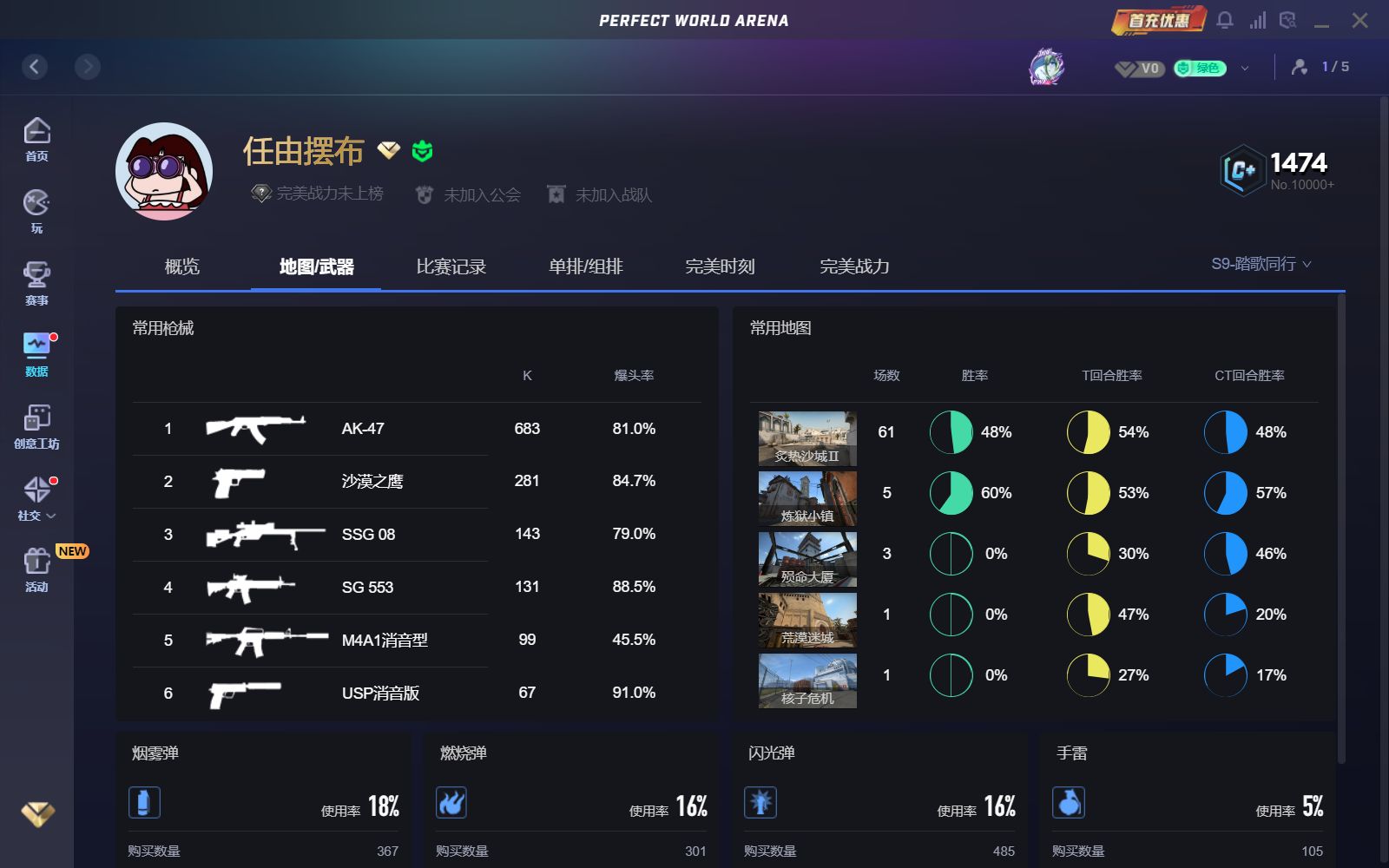The height and width of the screenshot is (868, 1389).
Task: Click the V0 VIP level badge
Action: (x=1139, y=68)
